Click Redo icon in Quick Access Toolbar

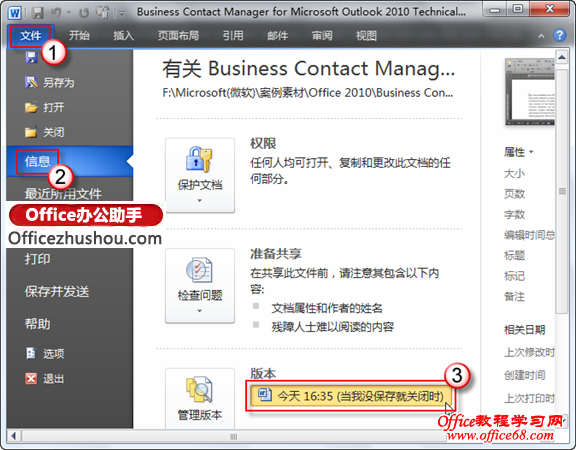pyautogui.click(x=84, y=13)
